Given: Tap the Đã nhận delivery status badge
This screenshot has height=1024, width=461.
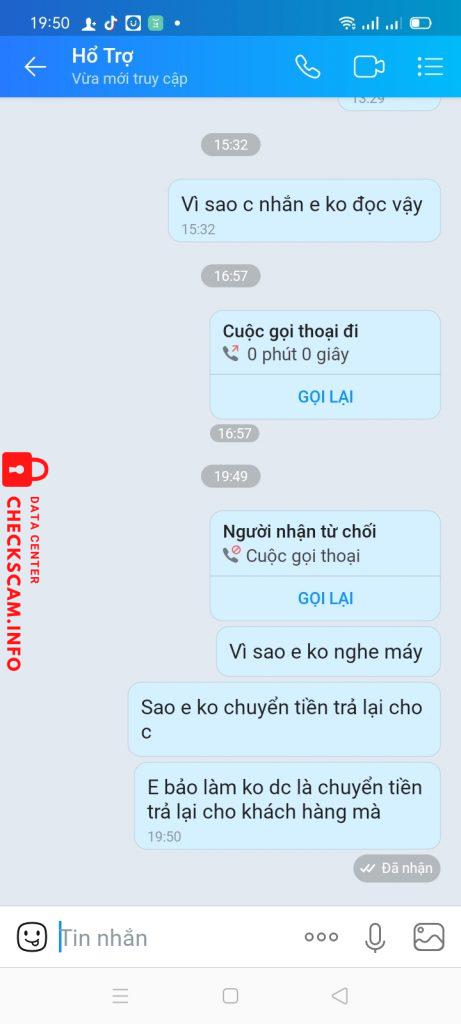Looking at the screenshot, I should (x=397, y=869).
